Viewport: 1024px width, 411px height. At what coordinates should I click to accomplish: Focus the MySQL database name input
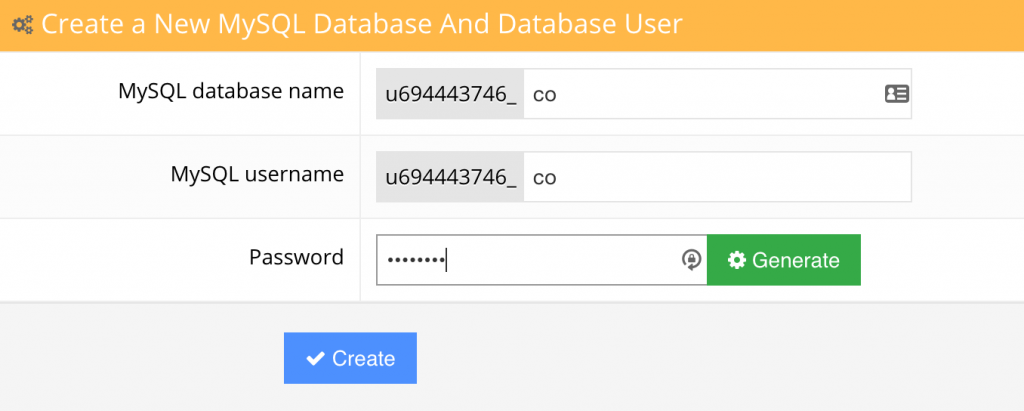pos(700,94)
